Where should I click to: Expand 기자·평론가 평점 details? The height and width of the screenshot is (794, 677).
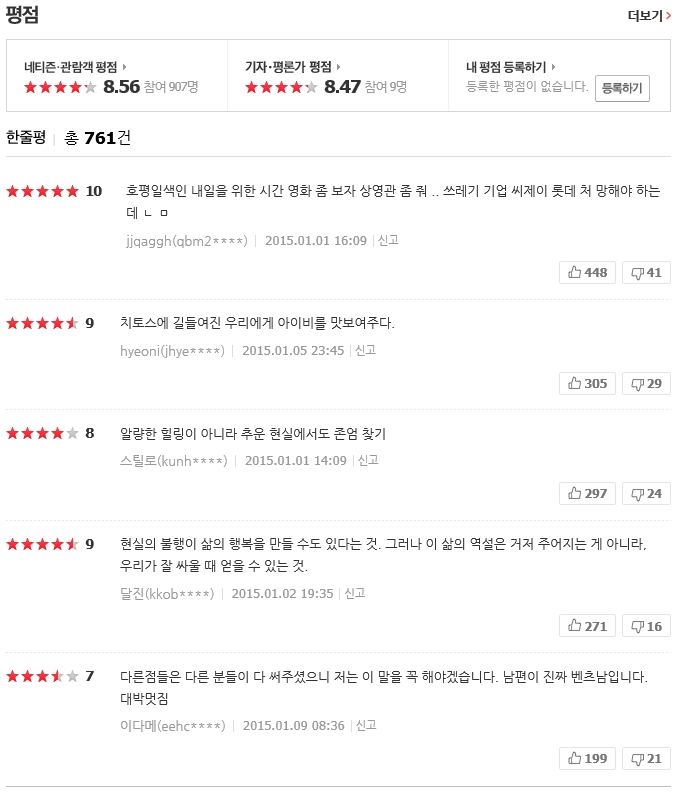(293, 67)
